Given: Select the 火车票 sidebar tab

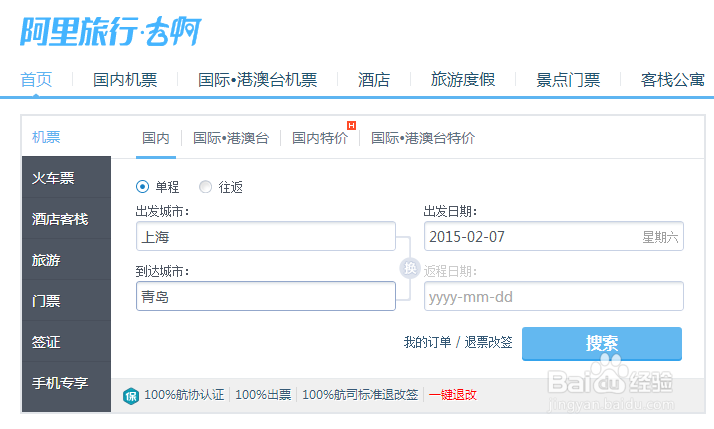Looking at the screenshot, I should 66,177.
